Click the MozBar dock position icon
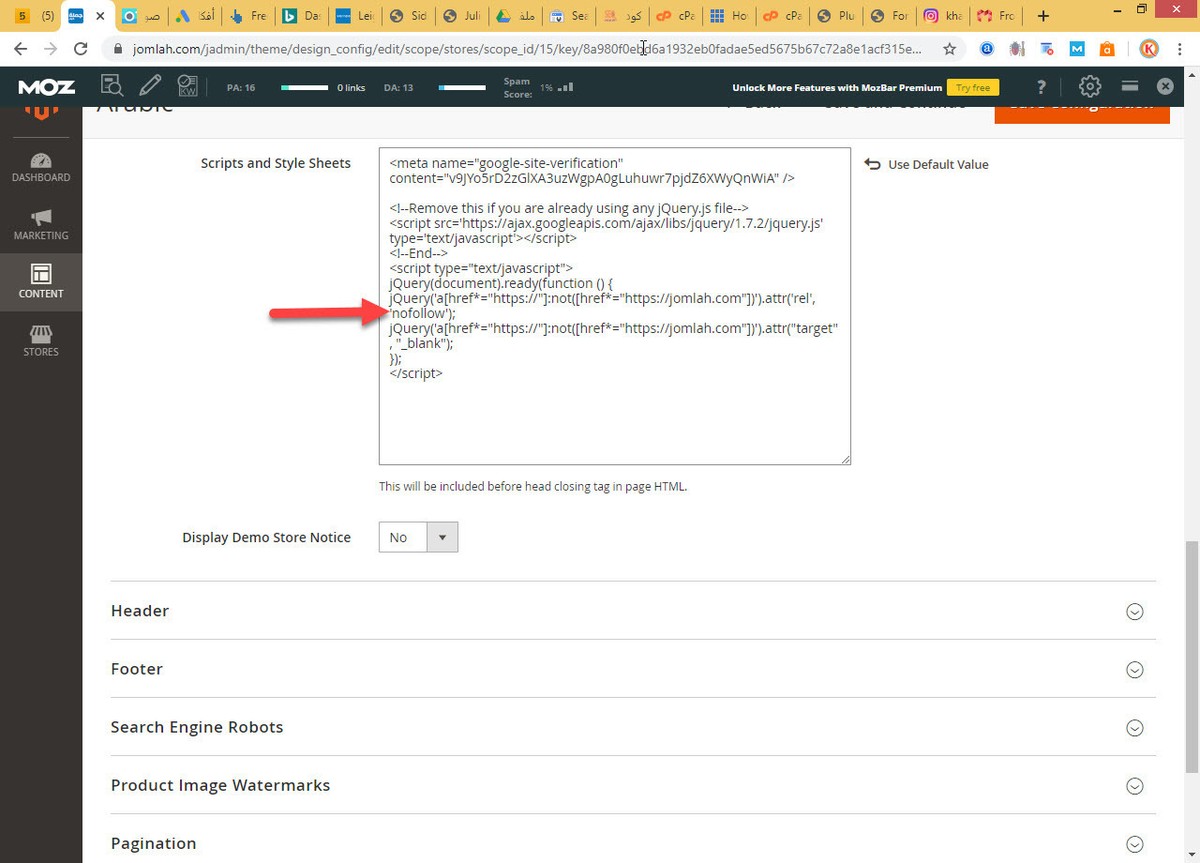The height and width of the screenshot is (863, 1200). click(x=1129, y=86)
